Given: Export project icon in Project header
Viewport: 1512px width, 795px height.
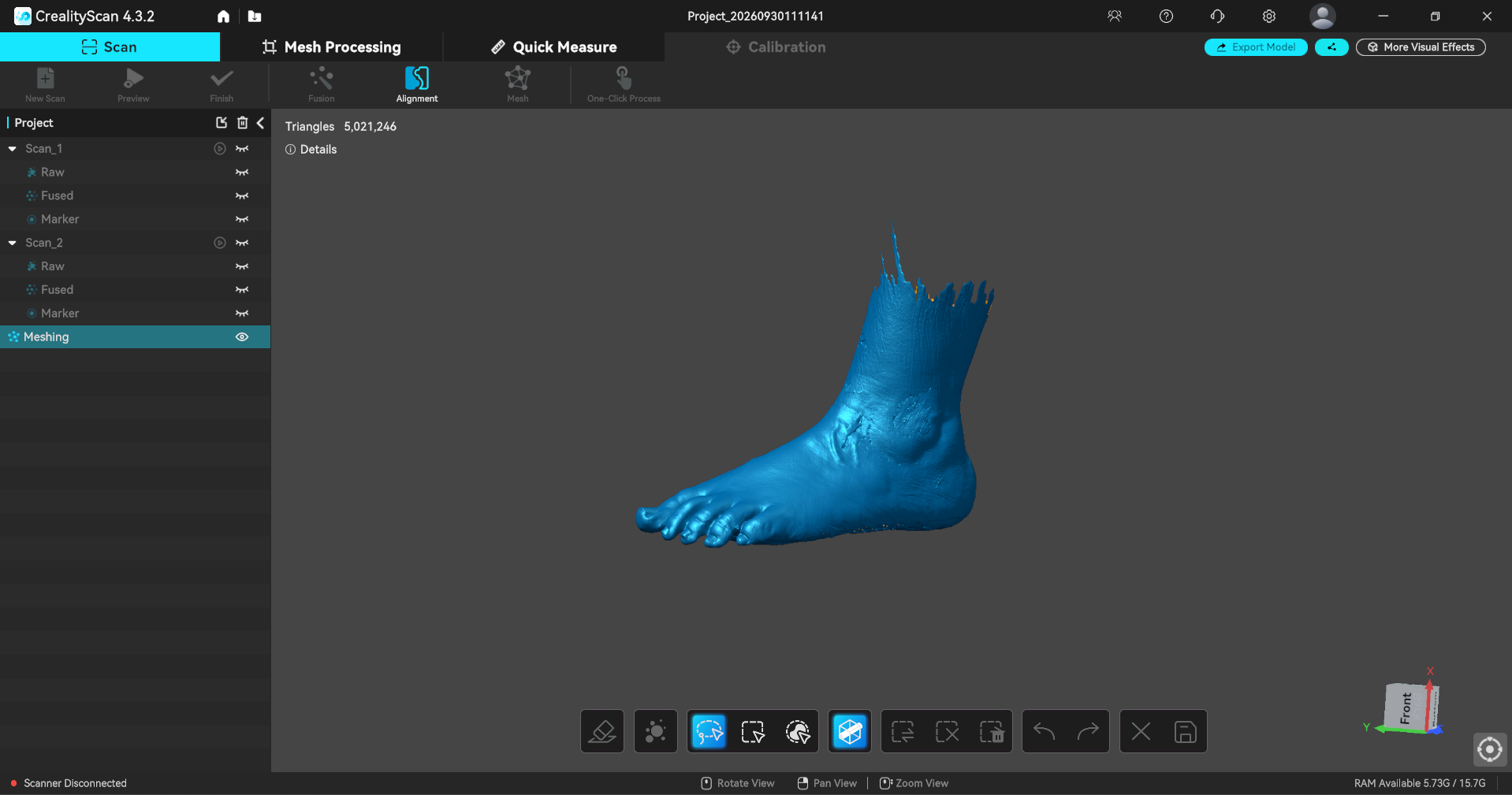Looking at the screenshot, I should pos(222,122).
